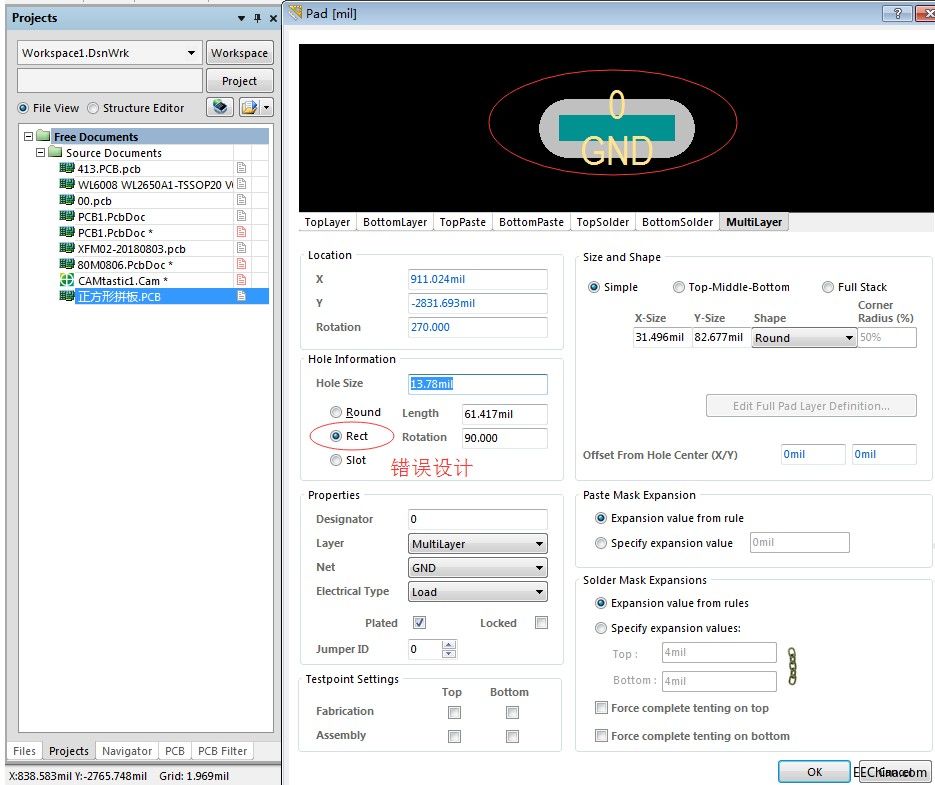Switch to the BottomSolder tab

(676, 221)
